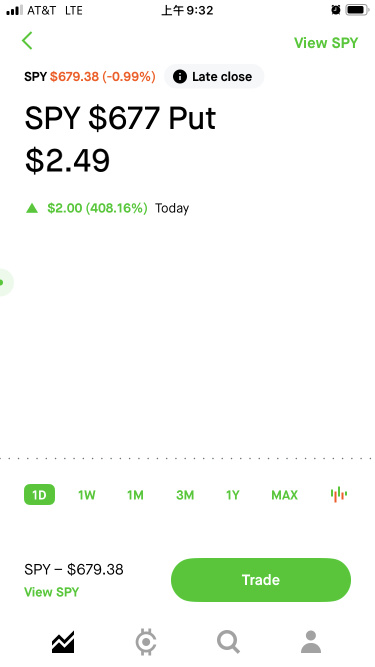Open the search magnifier tab
This screenshot has height=667, width=375.
coord(228,642)
